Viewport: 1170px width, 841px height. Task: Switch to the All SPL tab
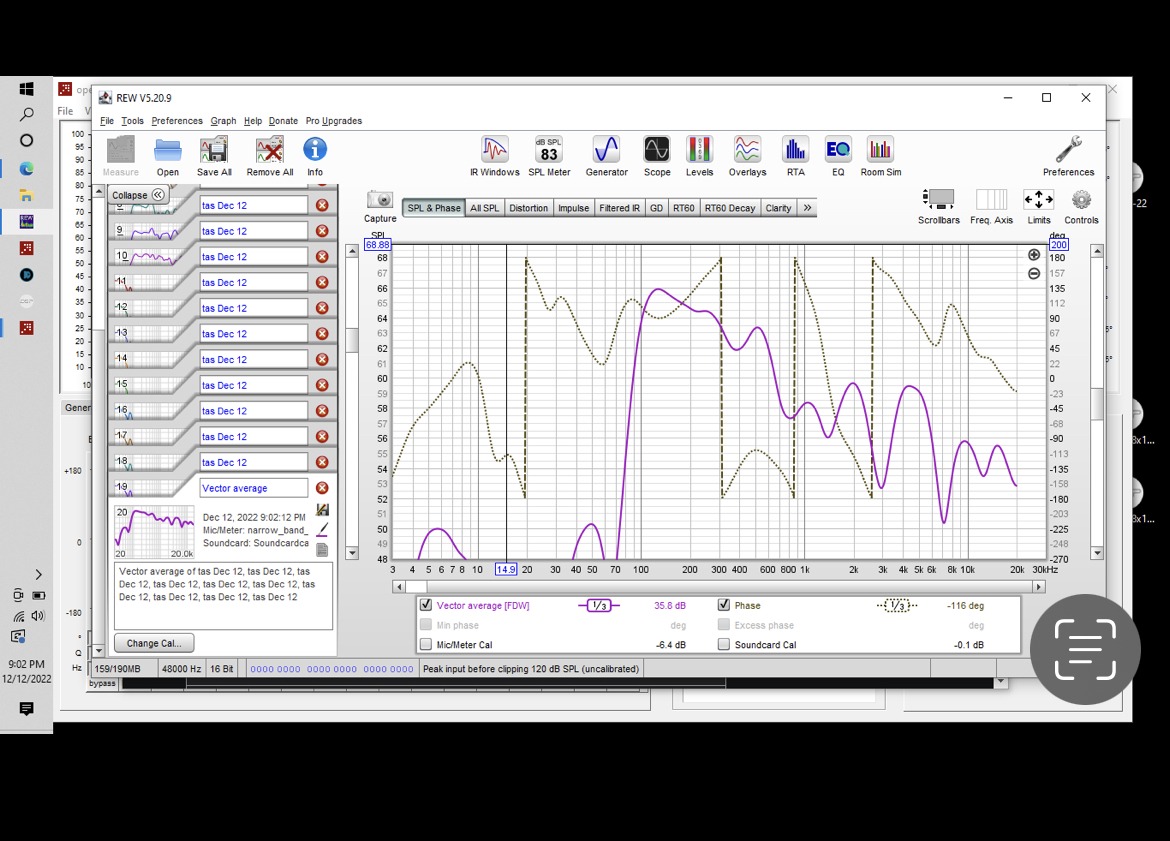[x=484, y=207]
